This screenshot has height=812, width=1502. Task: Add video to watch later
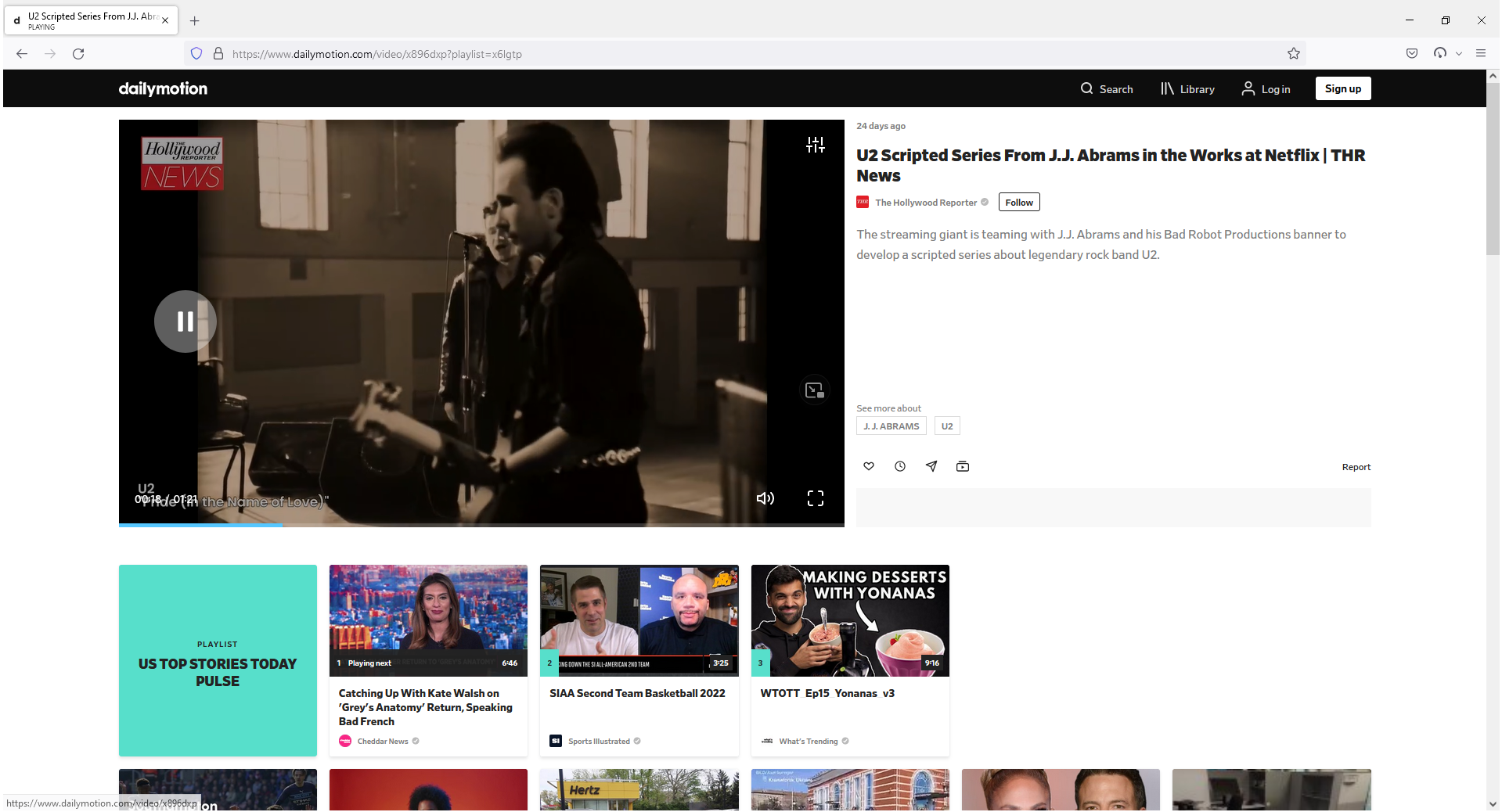click(899, 465)
